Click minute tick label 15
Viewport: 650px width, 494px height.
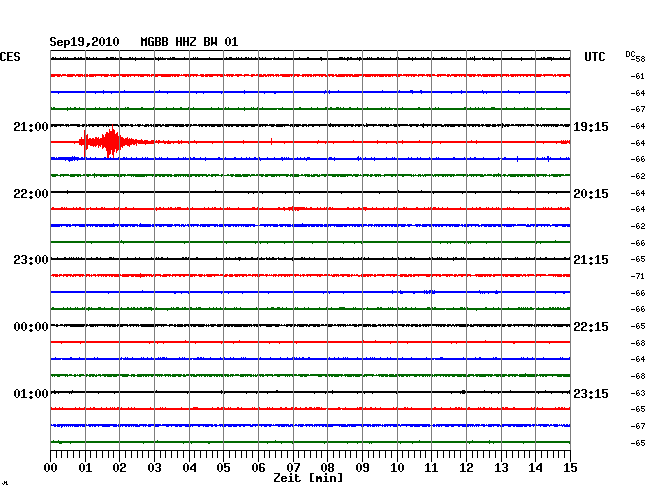pyautogui.click(x=570, y=468)
